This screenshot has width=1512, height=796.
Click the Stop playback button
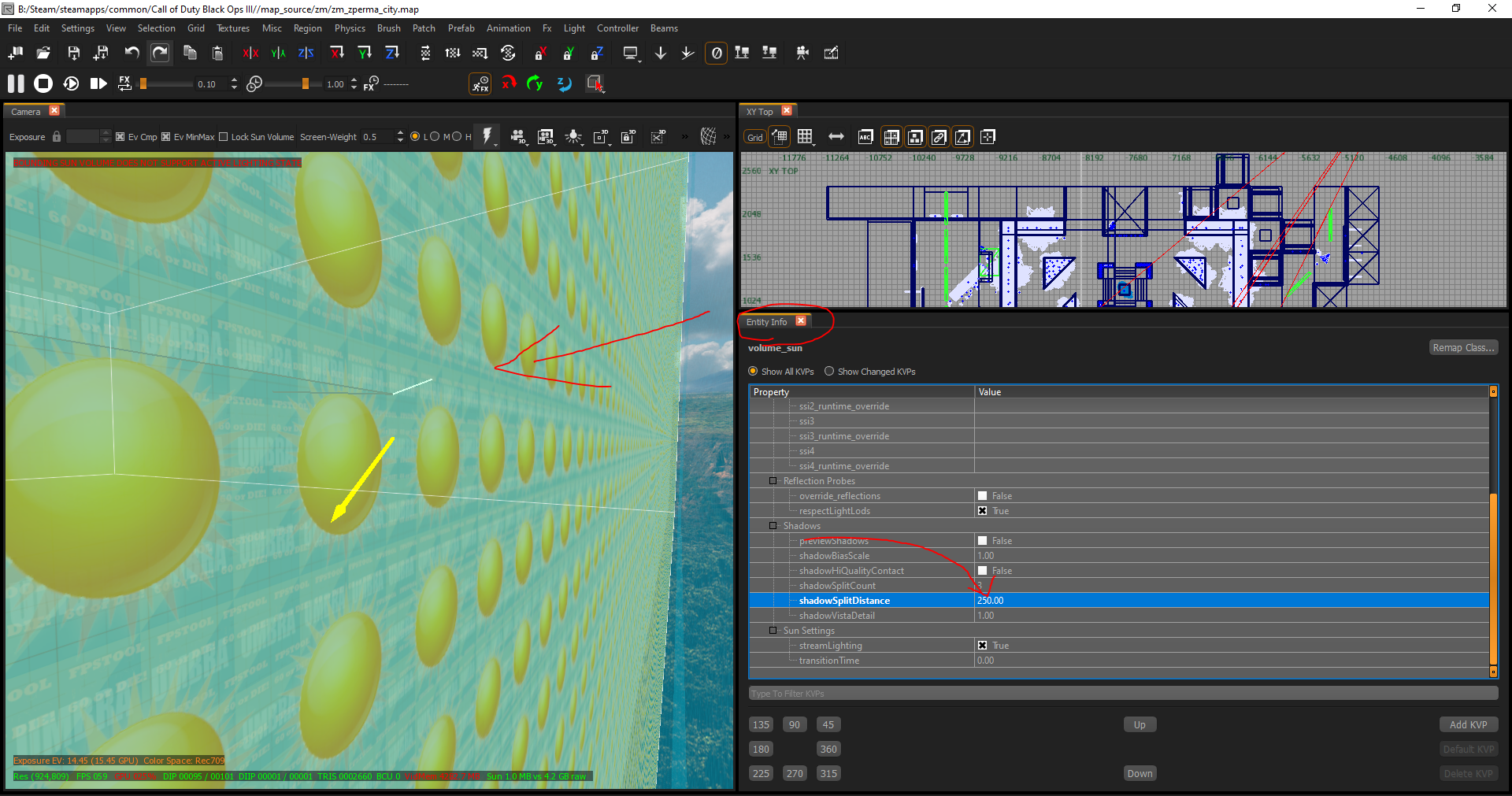pyautogui.click(x=43, y=83)
